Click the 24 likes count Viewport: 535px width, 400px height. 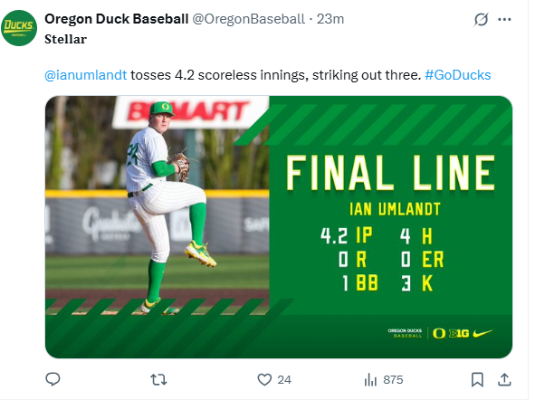[x=284, y=380]
